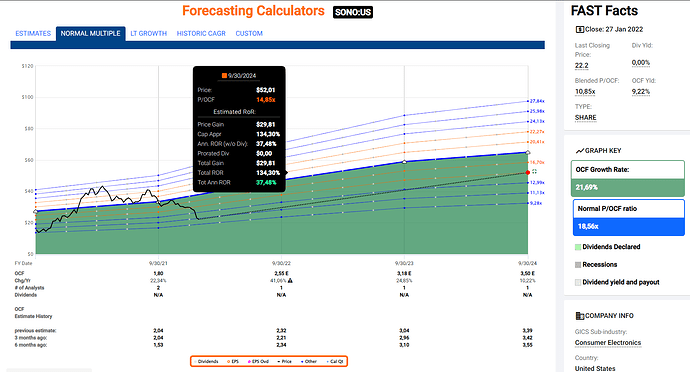This screenshot has width=690, height=372.
Task: Click the 9/30/24 date label on axis
Action: pyautogui.click(x=528, y=263)
